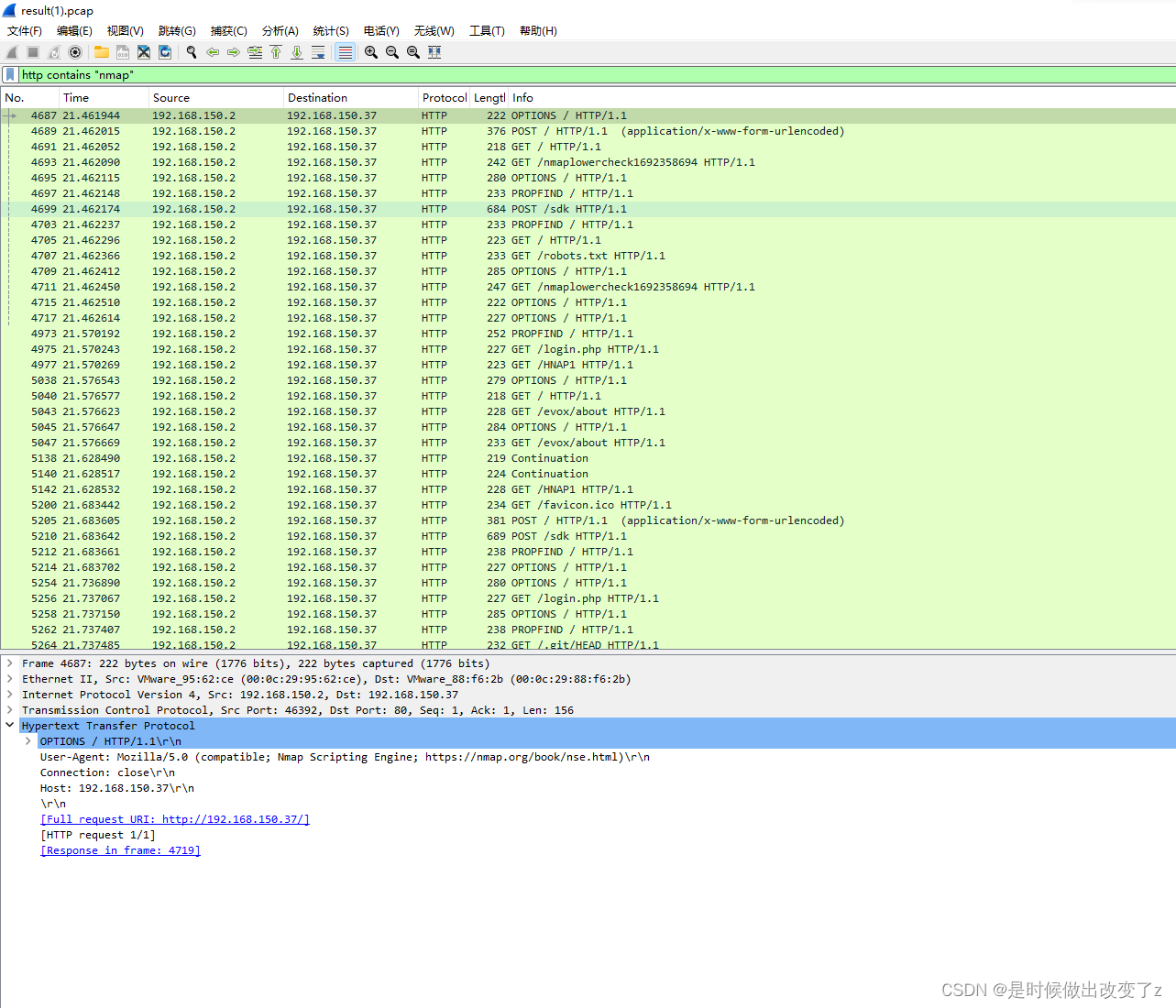Click the close capture file icon
The width and height of the screenshot is (1176, 1008).
[x=144, y=52]
